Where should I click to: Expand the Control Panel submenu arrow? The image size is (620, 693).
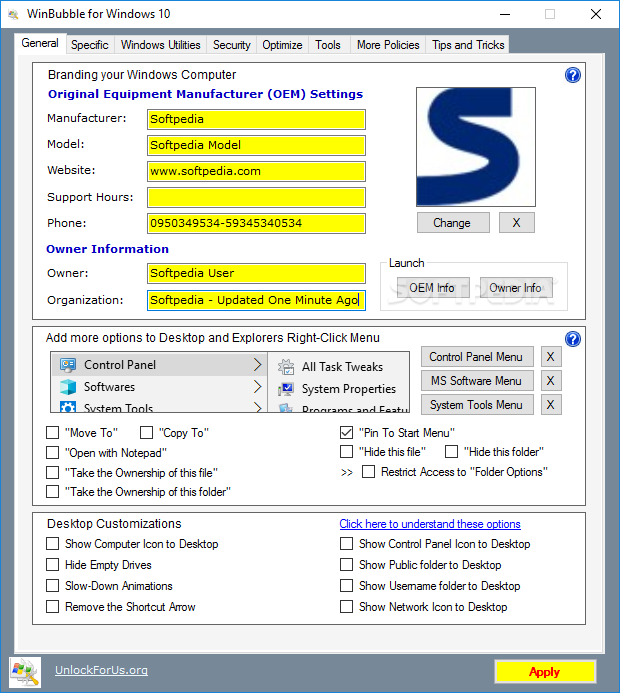point(258,365)
